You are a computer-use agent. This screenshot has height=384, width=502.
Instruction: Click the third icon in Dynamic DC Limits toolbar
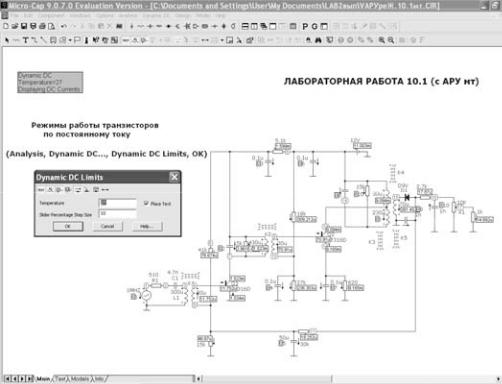pos(59,190)
